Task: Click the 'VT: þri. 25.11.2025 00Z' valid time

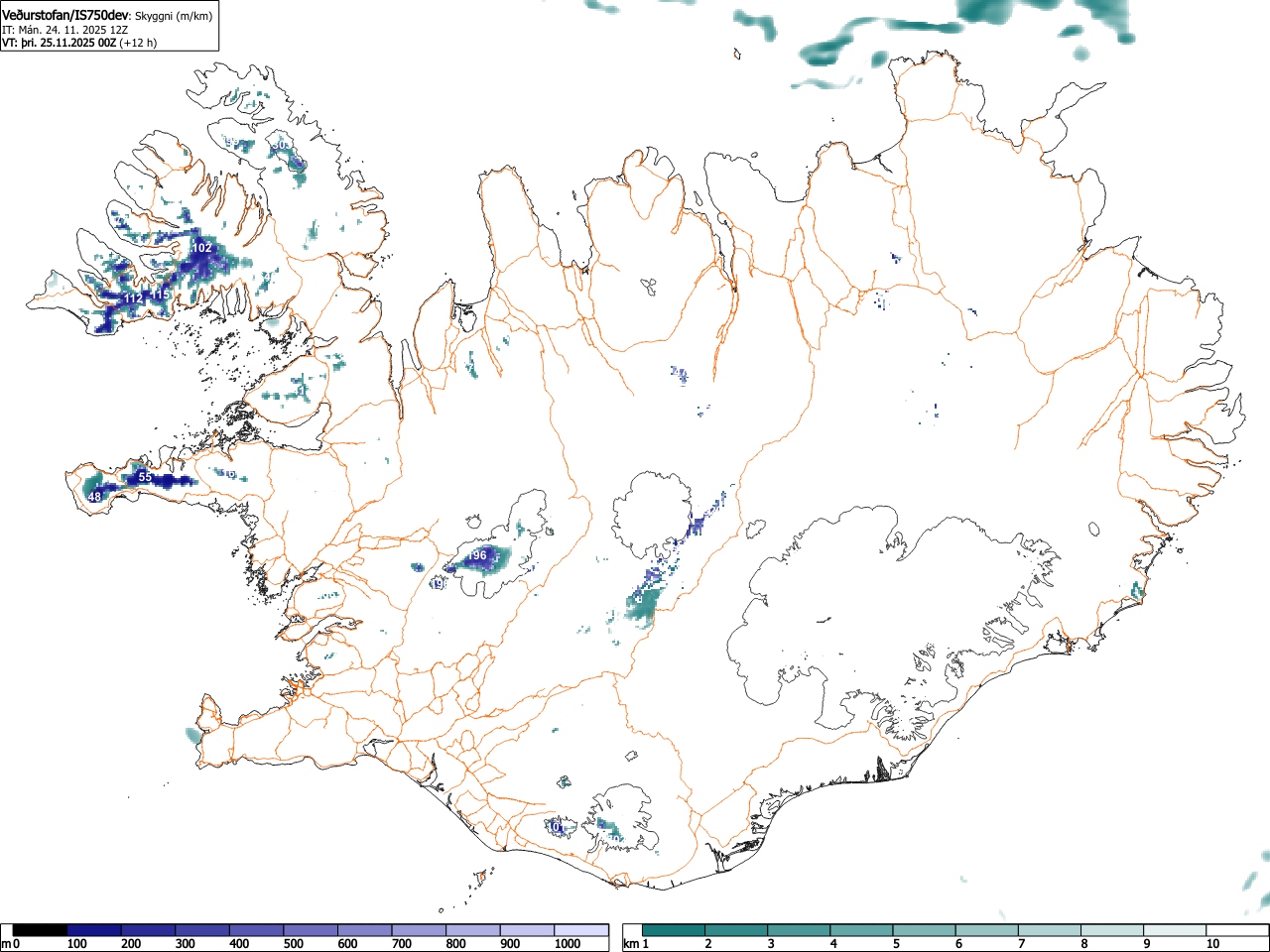Action: pyautogui.click(x=59, y=43)
